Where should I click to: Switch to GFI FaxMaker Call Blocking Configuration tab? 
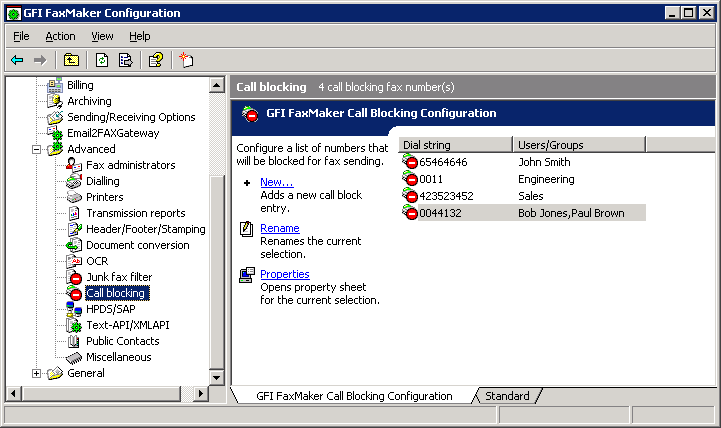pos(355,396)
